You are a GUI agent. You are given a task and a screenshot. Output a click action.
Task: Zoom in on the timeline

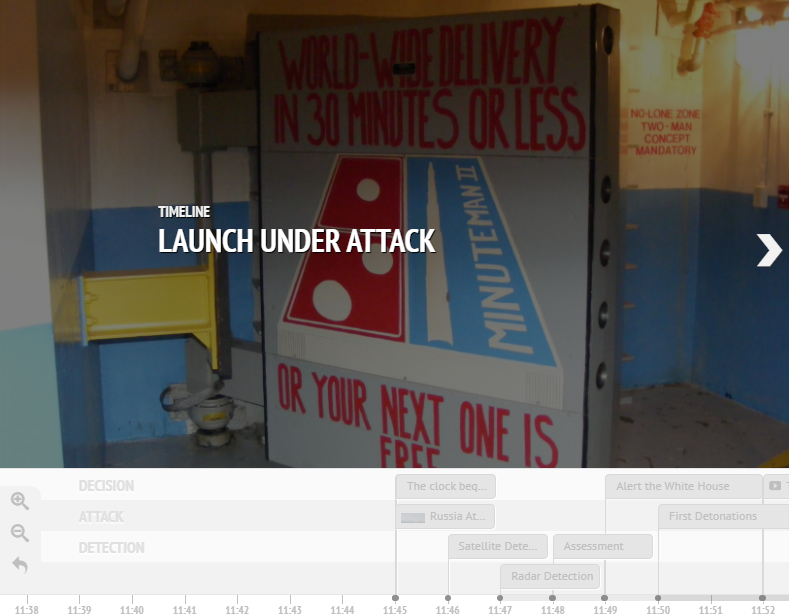coord(20,501)
